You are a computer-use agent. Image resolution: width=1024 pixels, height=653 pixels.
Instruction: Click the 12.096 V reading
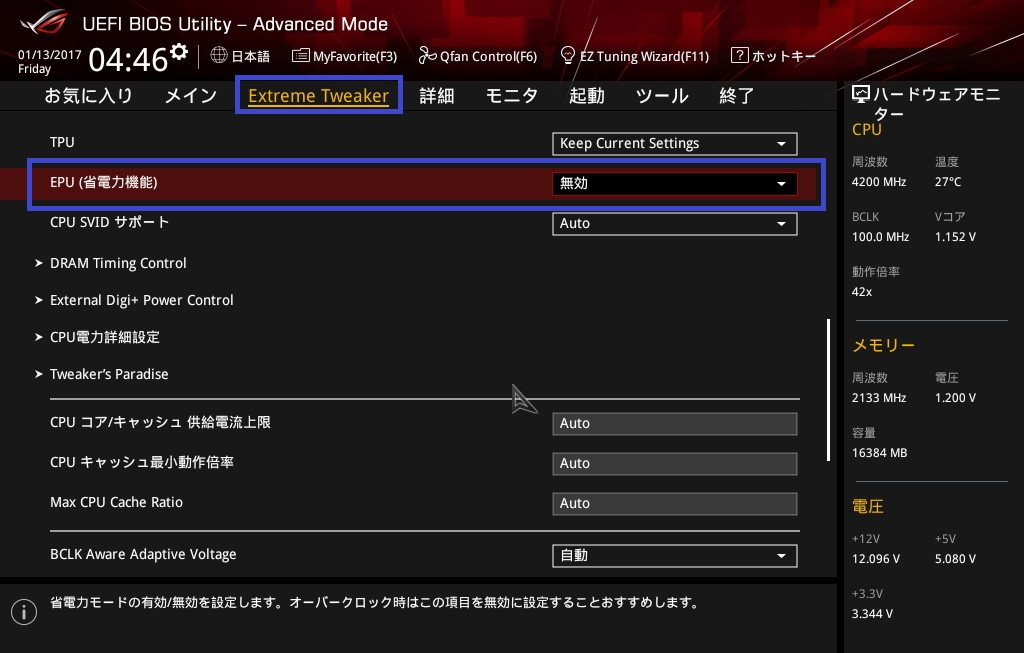(x=876, y=559)
